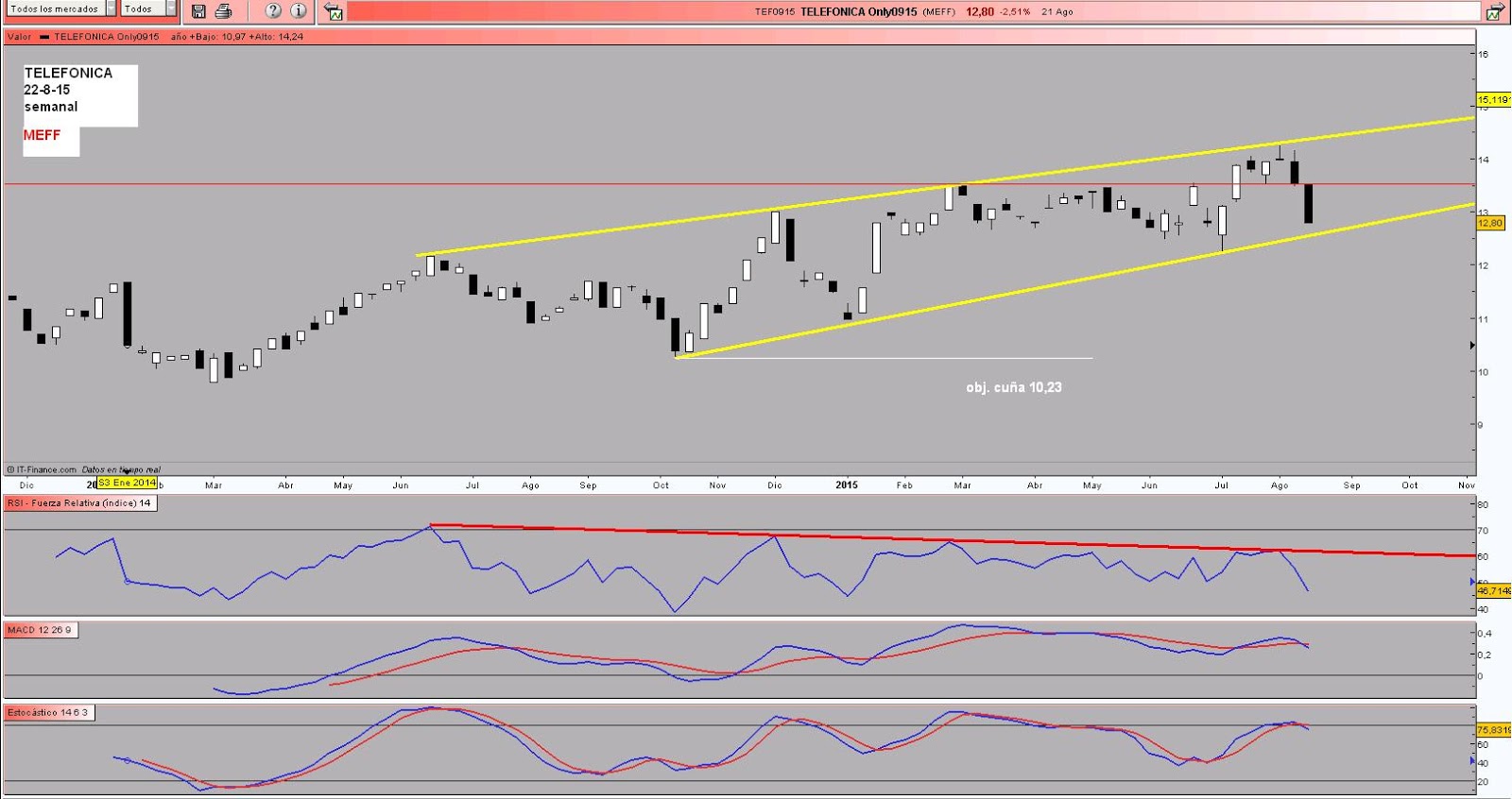This screenshot has width=1512, height=799.
Task: Click the 'Oct' 2014 label on time axis
Action: click(661, 485)
